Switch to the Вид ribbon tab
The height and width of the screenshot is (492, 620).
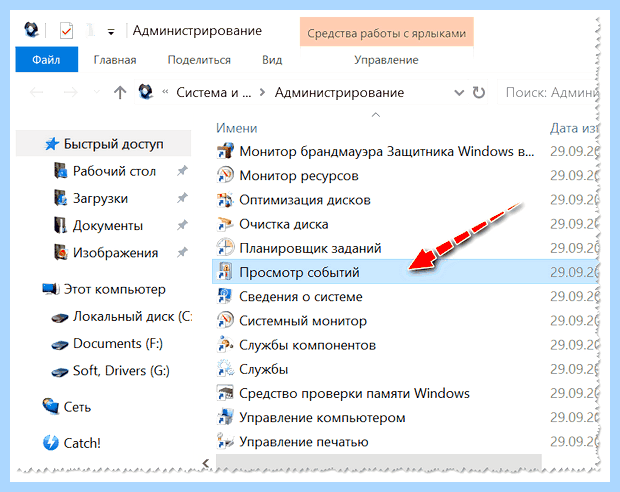pyautogui.click(x=272, y=60)
